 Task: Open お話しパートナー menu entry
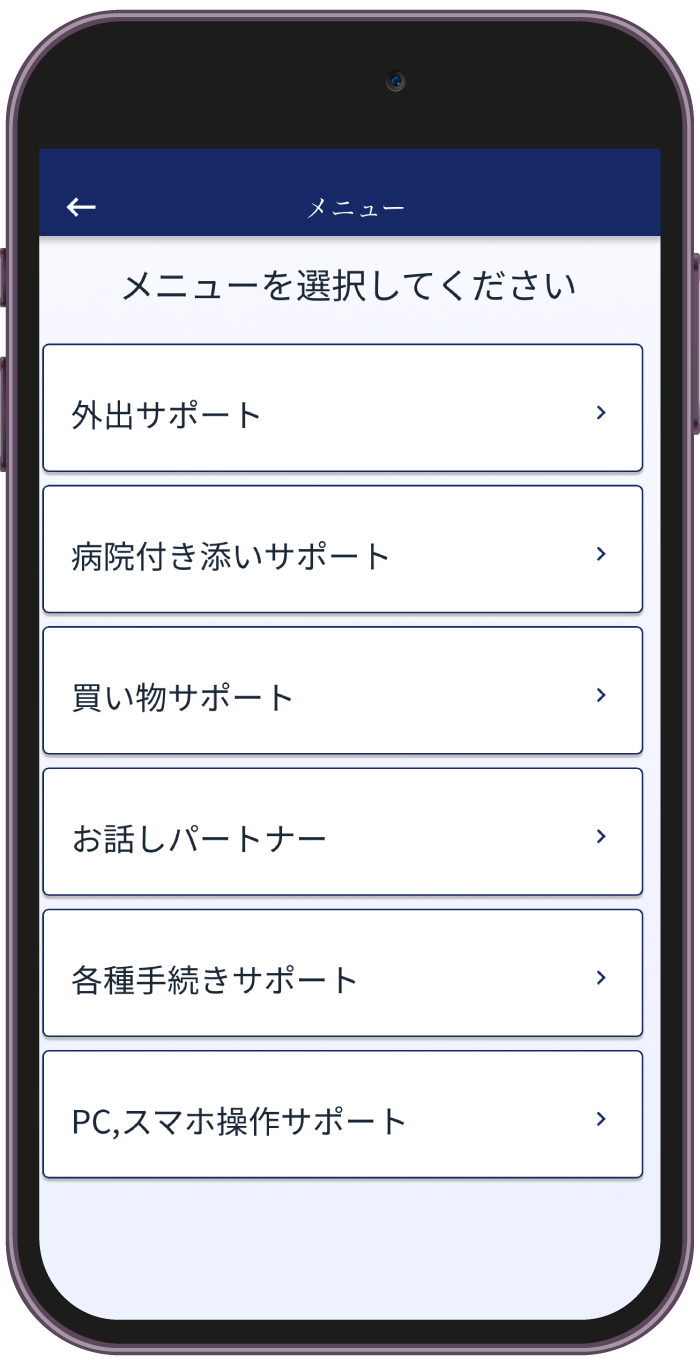coord(342,832)
